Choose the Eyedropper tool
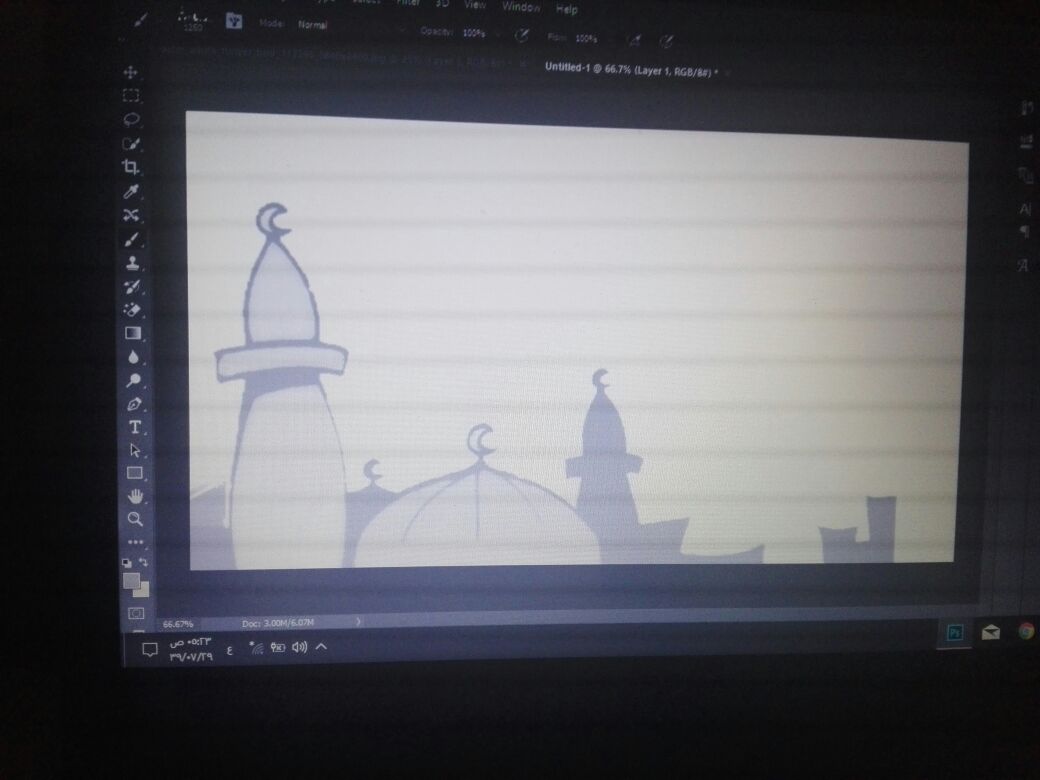Screen dimensions: 1040x780 point(130,192)
